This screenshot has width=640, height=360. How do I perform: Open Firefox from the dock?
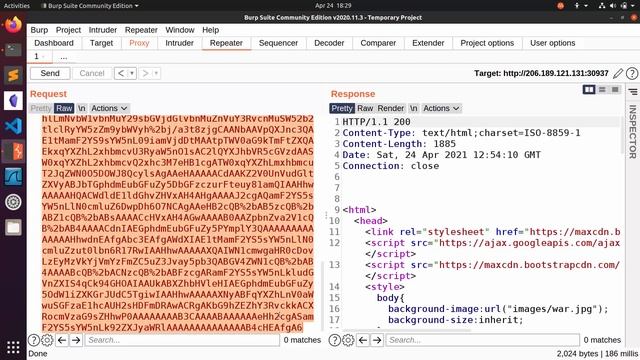click(13, 24)
